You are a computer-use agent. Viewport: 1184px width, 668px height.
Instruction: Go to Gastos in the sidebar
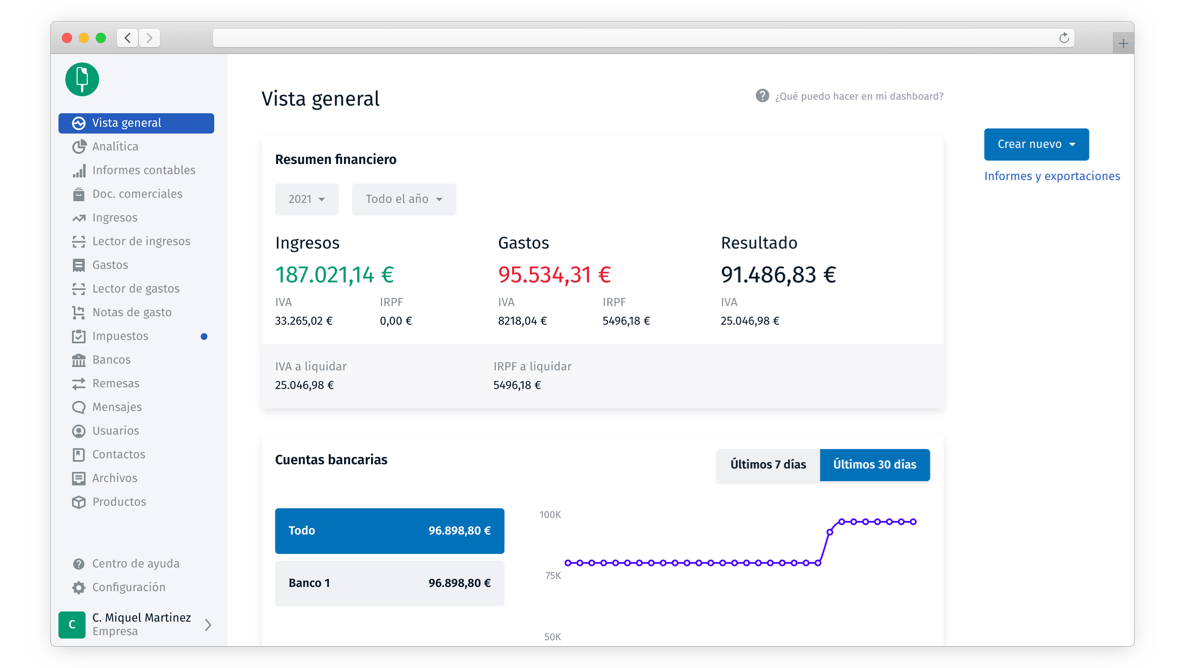coord(110,265)
